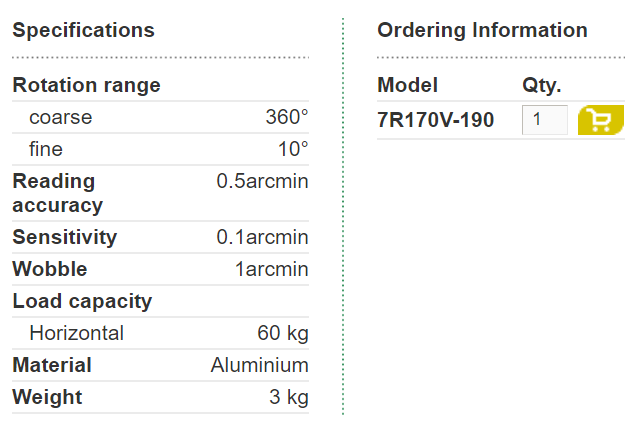Click the Material label
643x432 pixels.
(52, 365)
